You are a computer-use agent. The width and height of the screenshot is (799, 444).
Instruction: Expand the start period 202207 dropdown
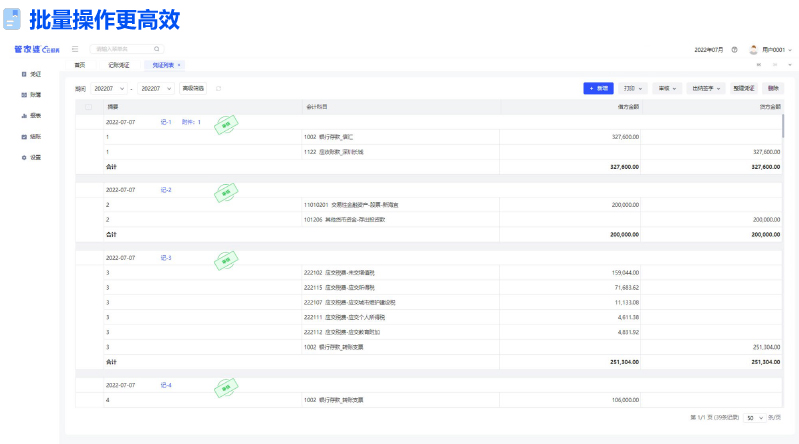click(x=110, y=89)
